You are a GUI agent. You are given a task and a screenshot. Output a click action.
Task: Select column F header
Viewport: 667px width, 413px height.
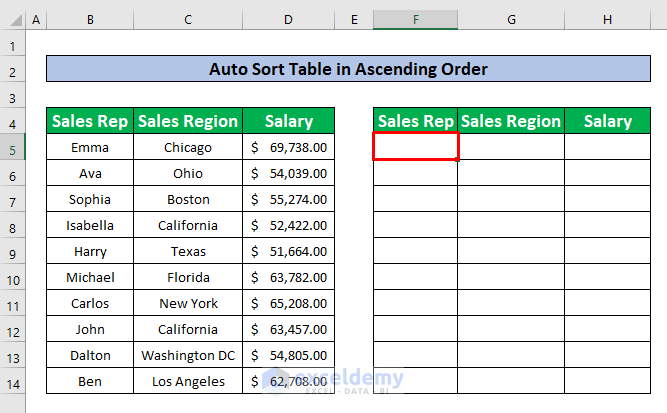tap(415, 20)
